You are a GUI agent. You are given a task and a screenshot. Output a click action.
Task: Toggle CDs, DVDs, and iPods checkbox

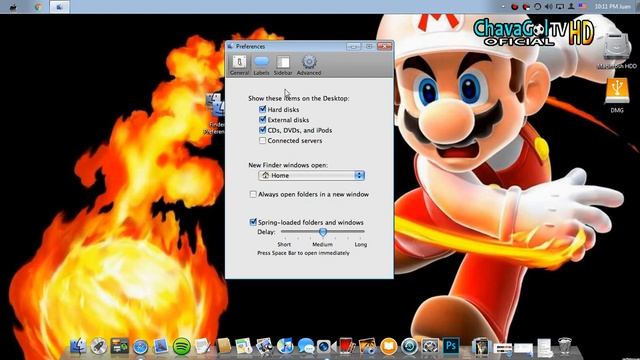[262, 130]
